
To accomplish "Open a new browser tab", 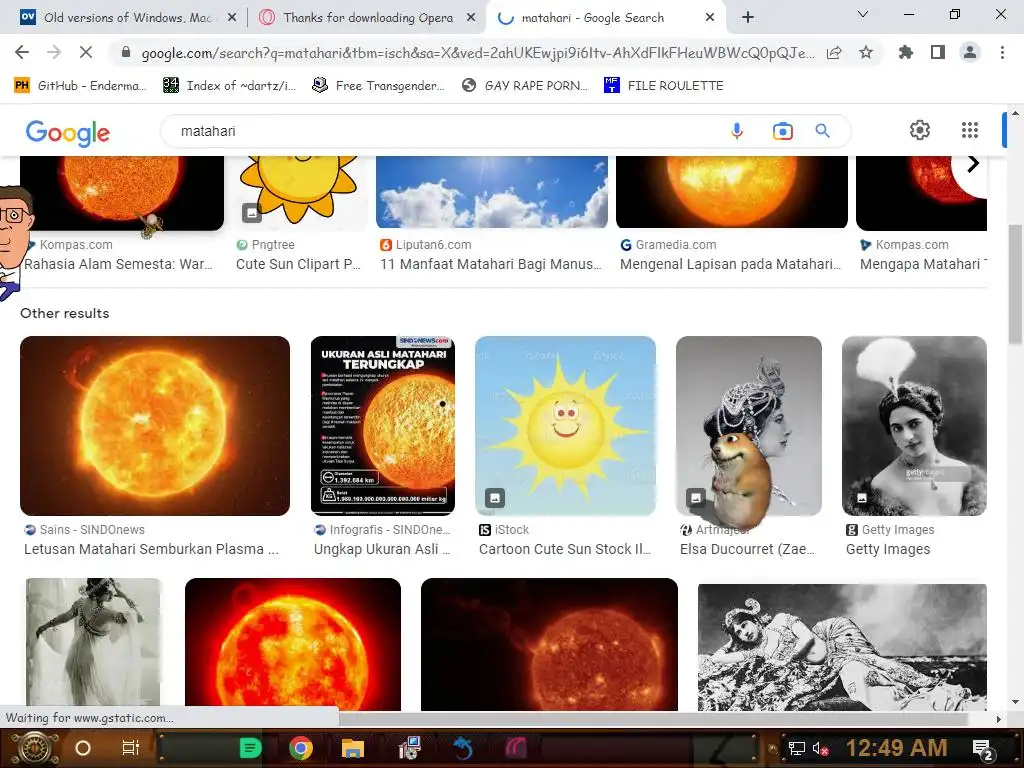I will [x=748, y=18].
